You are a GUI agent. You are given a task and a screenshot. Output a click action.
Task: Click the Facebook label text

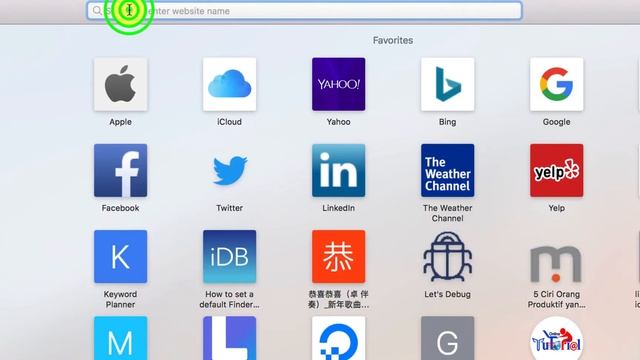point(120,208)
